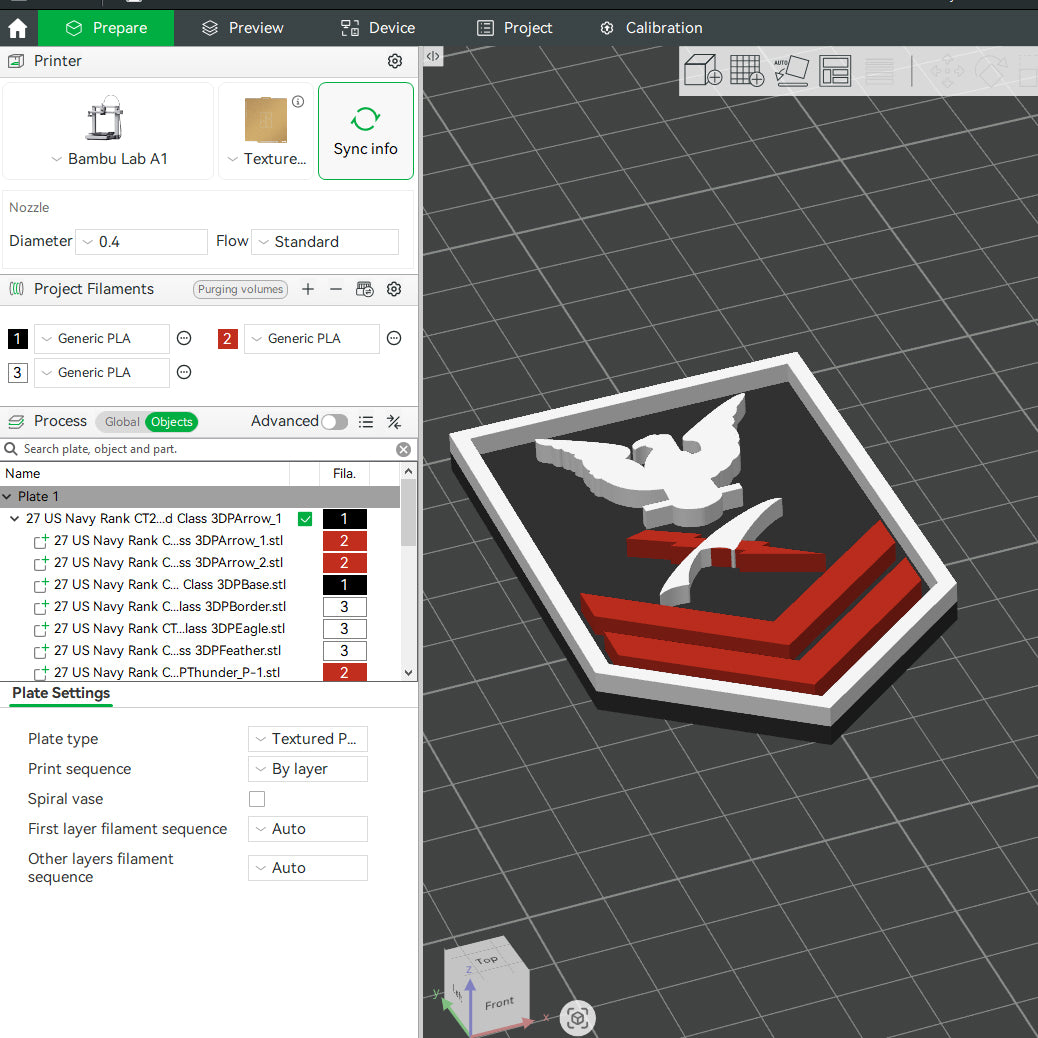
Task: Click the Top face of view cube
Action: [486, 959]
